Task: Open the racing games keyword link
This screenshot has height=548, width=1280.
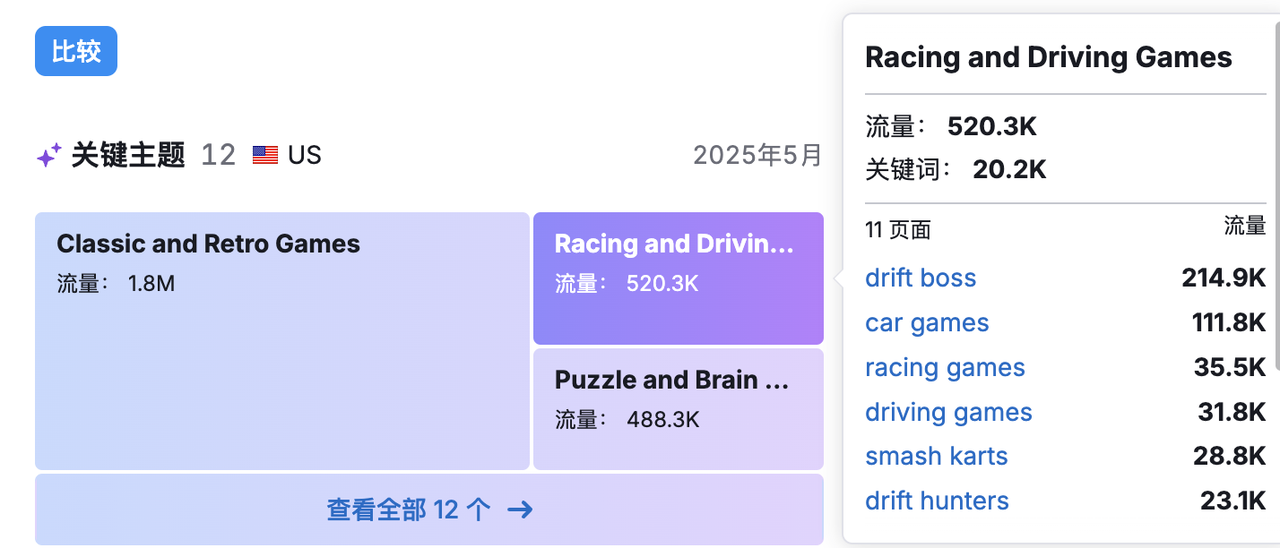Action: pos(945,368)
